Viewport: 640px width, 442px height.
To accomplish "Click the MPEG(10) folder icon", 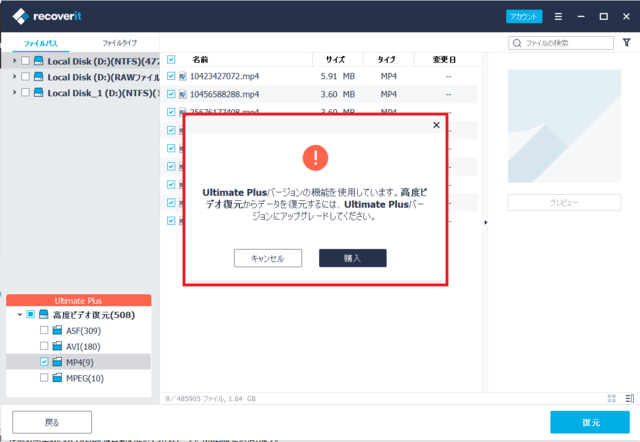I will pos(58,378).
